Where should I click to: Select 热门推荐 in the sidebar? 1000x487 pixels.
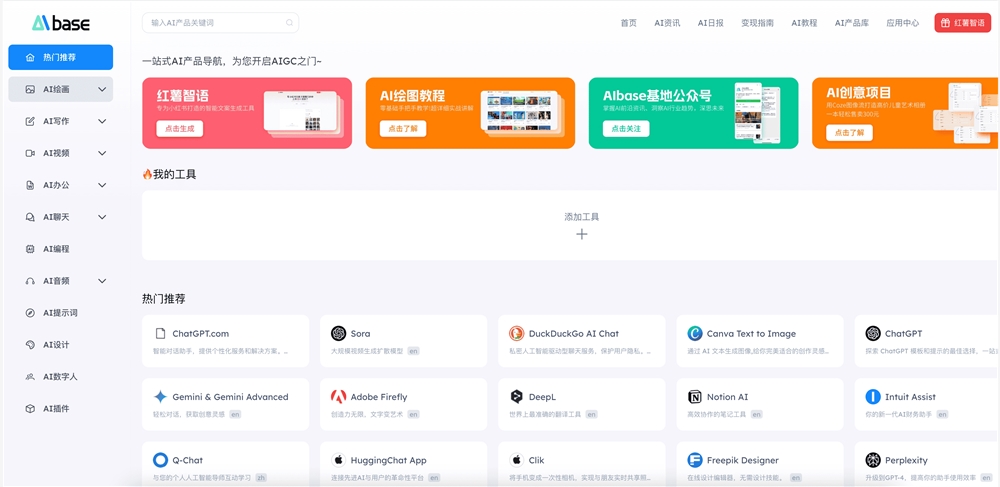[60, 57]
